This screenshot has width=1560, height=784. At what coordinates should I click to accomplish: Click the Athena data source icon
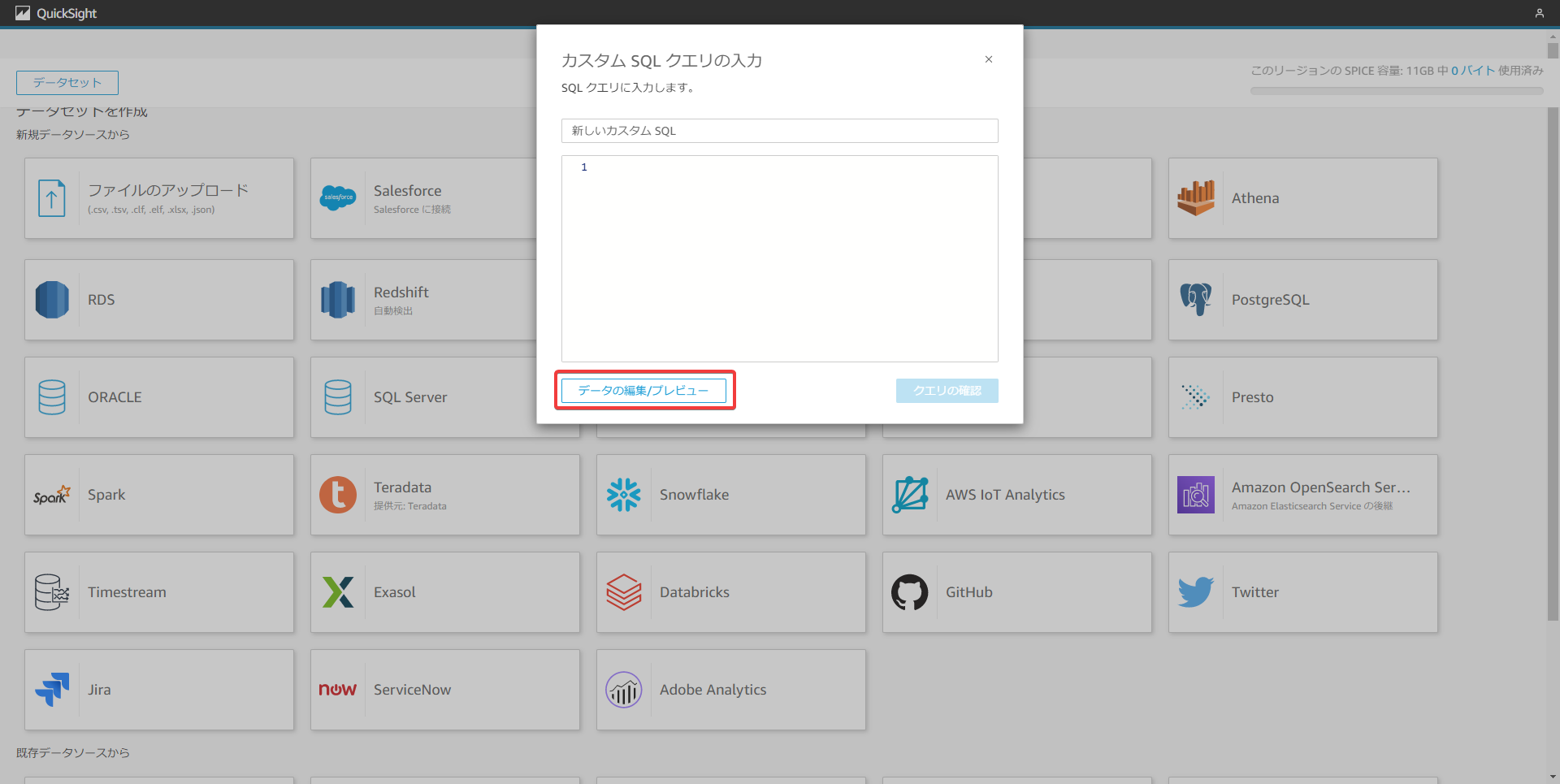point(1196,197)
